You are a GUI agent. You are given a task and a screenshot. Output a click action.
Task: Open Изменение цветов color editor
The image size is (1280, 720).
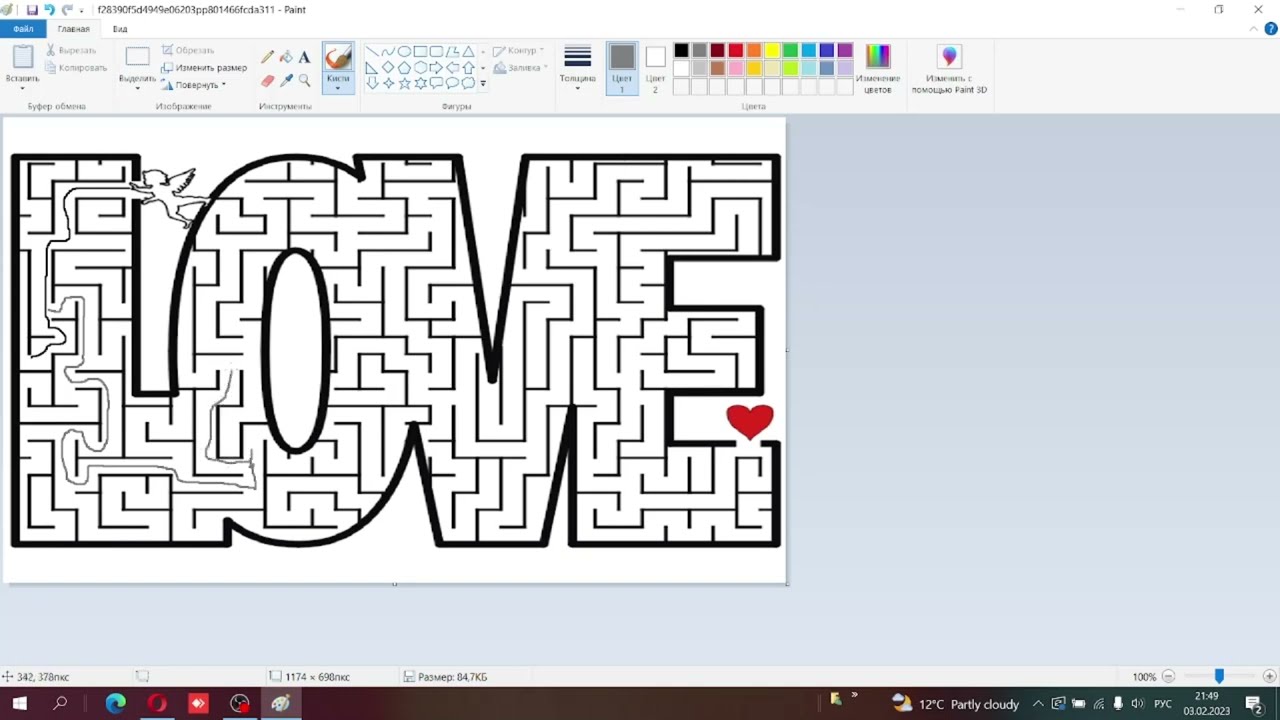click(877, 68)
